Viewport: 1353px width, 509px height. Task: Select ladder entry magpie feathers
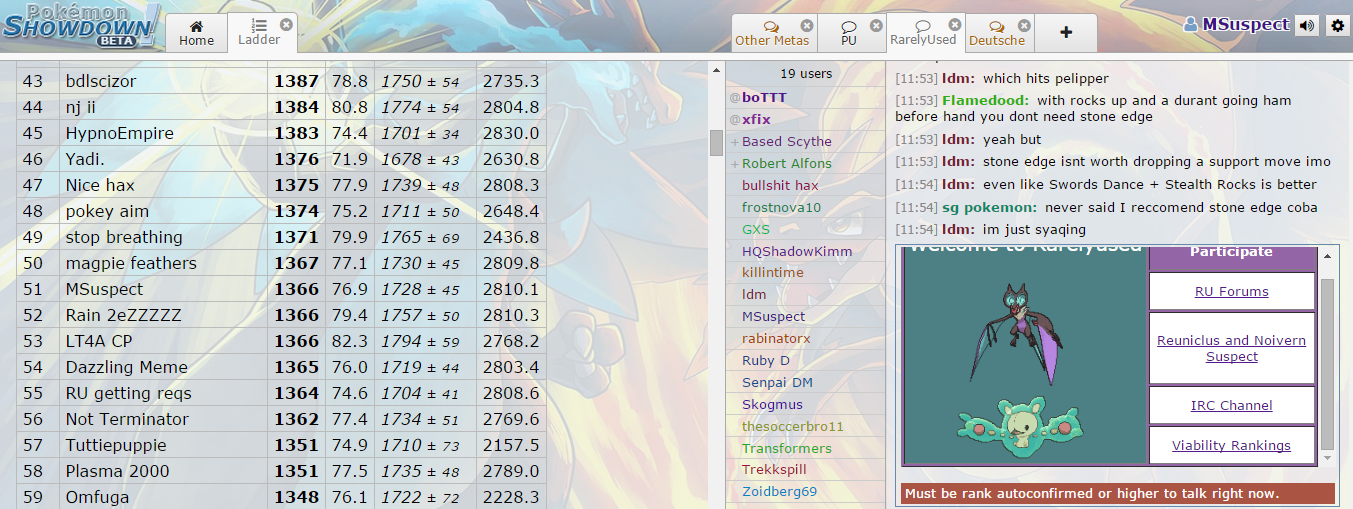pos(282,263)
